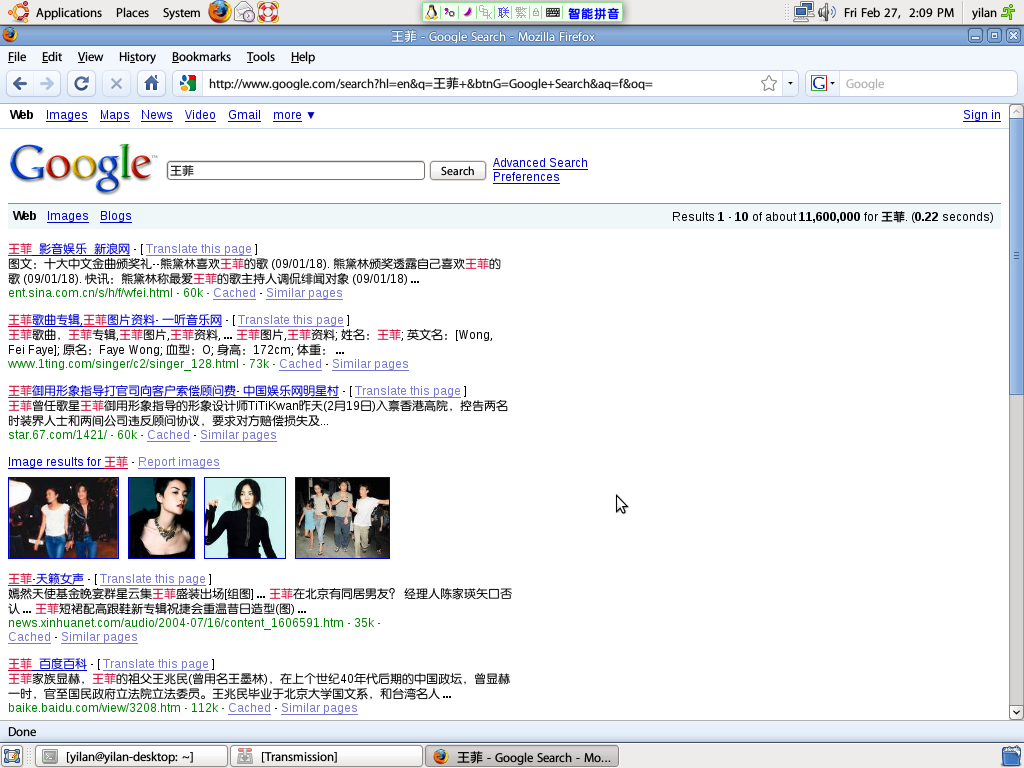Open the volume speaker tray icon

[x=827, y=12]
